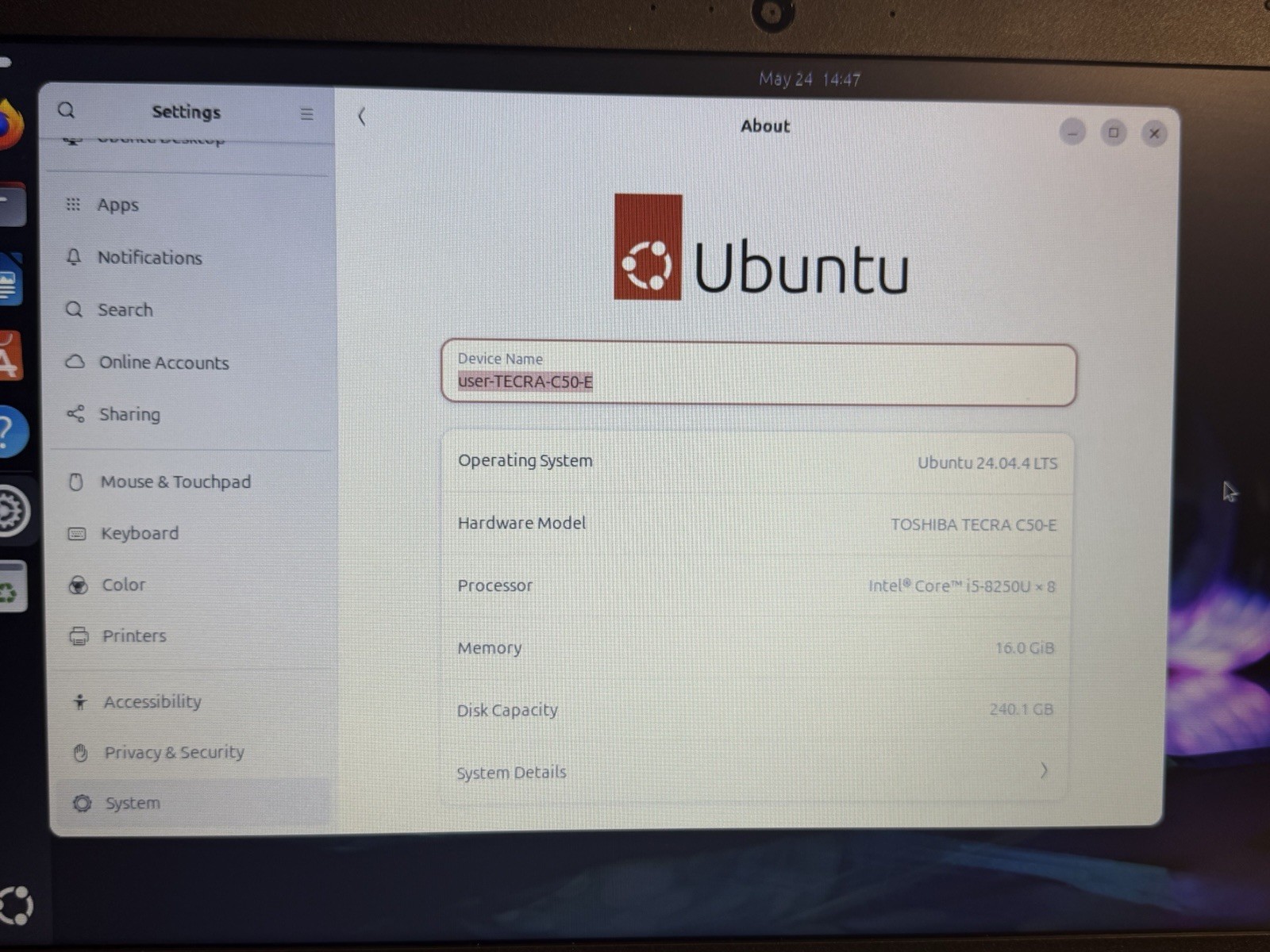The image size is (1270, 952).
Task: Select Sharing in the sidebar
Action: coord(190,414)
